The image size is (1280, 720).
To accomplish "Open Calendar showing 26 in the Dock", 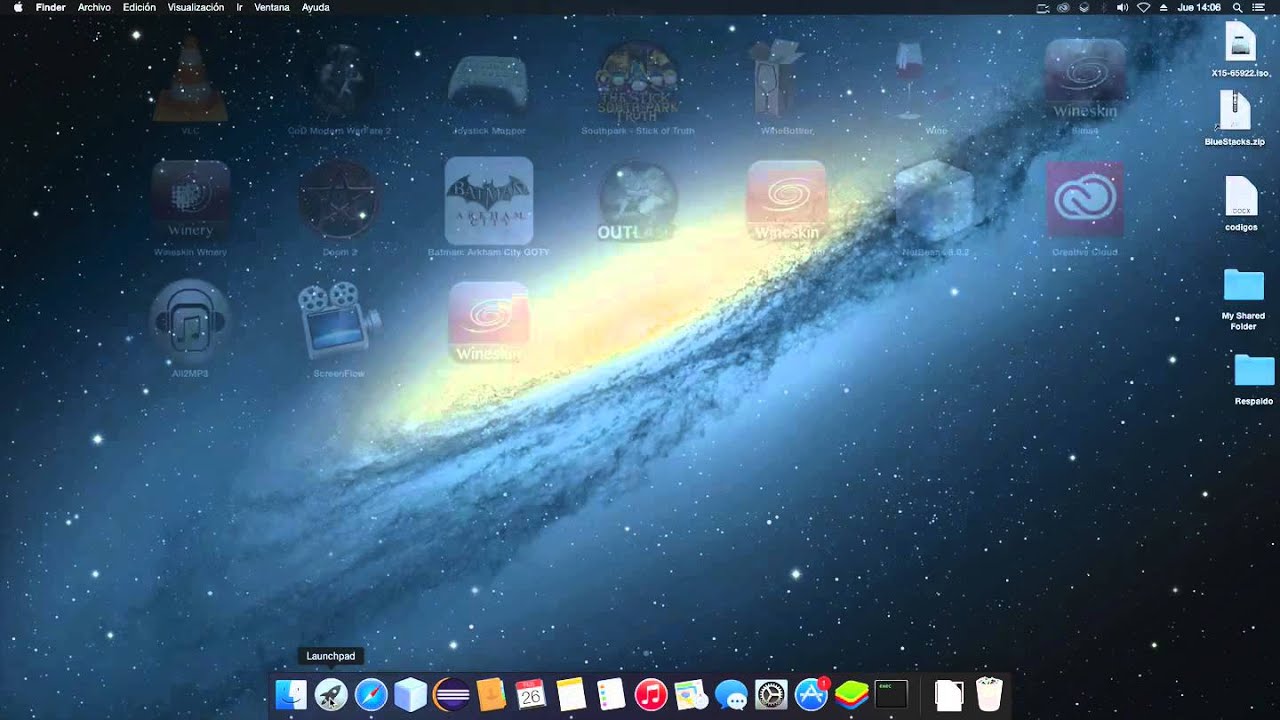I will (x=531, y=694).
